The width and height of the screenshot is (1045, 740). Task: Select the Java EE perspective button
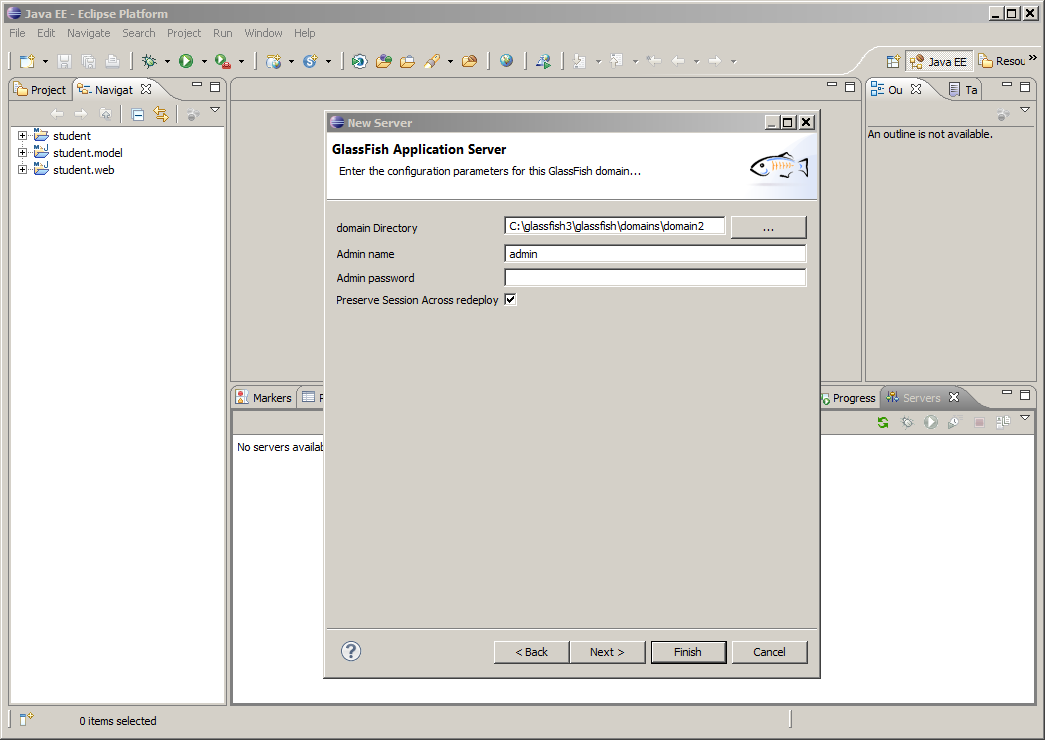[938, 62]
